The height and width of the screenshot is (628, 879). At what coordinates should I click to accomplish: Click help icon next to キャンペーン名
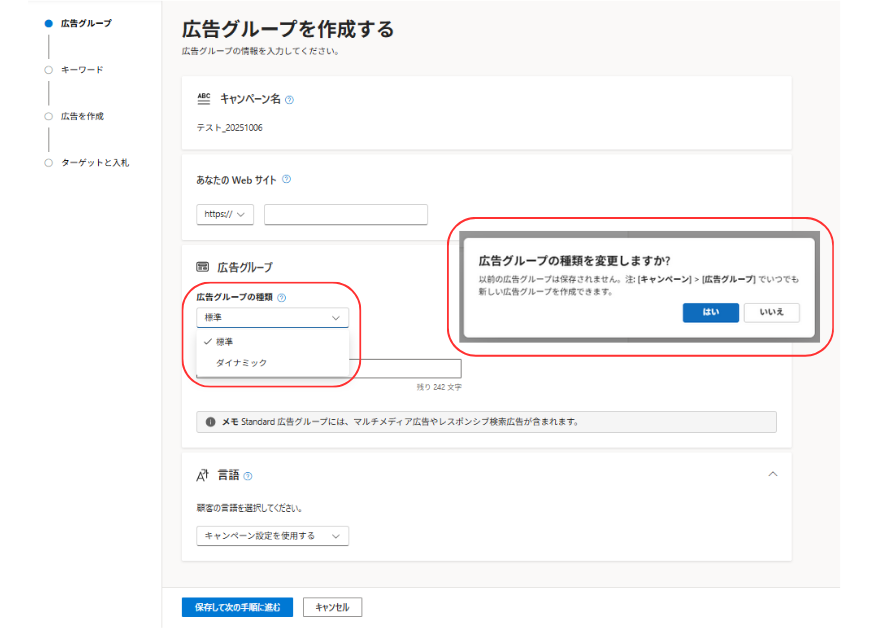point(289,100)
